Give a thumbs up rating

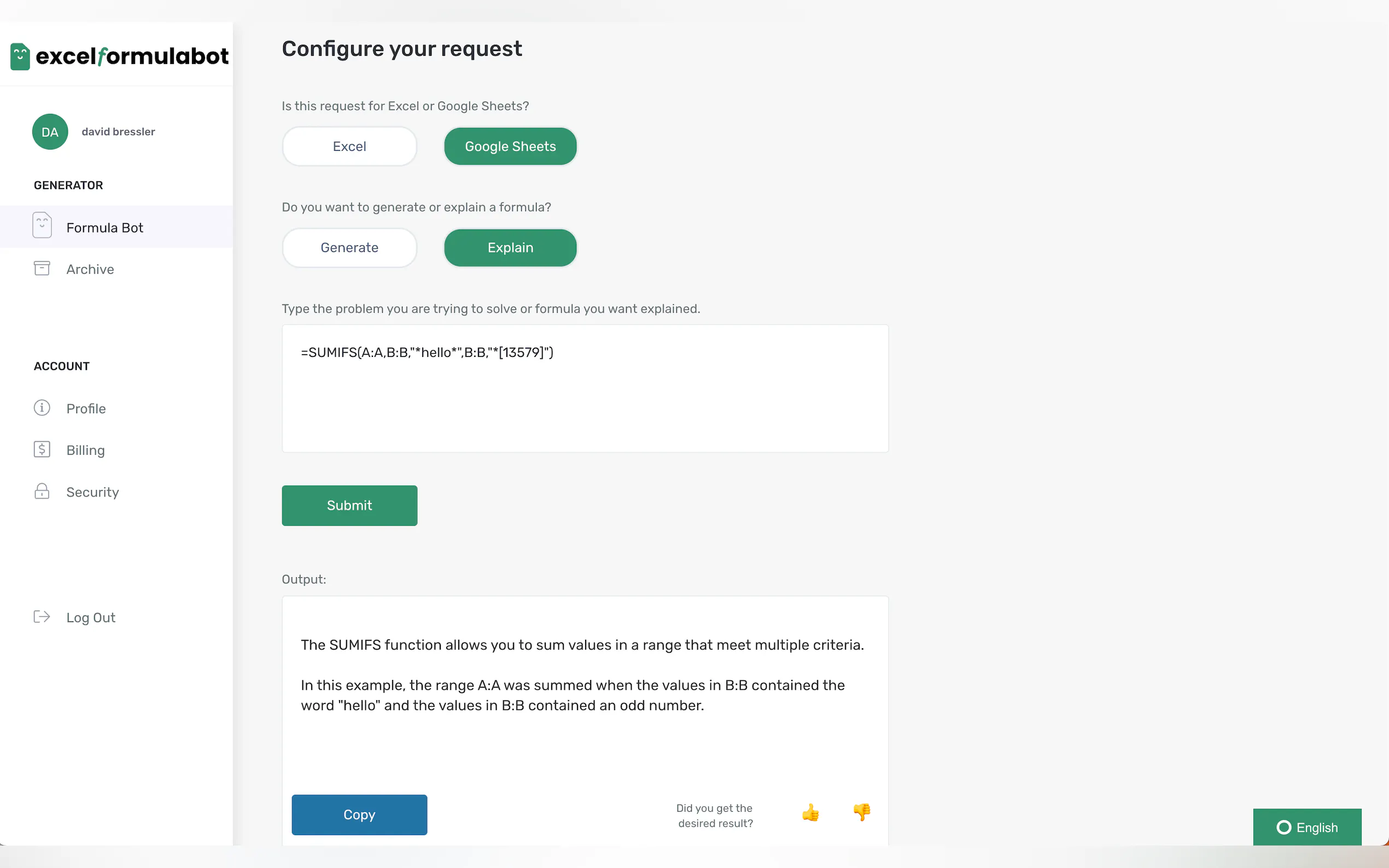[x=810, y=813]
